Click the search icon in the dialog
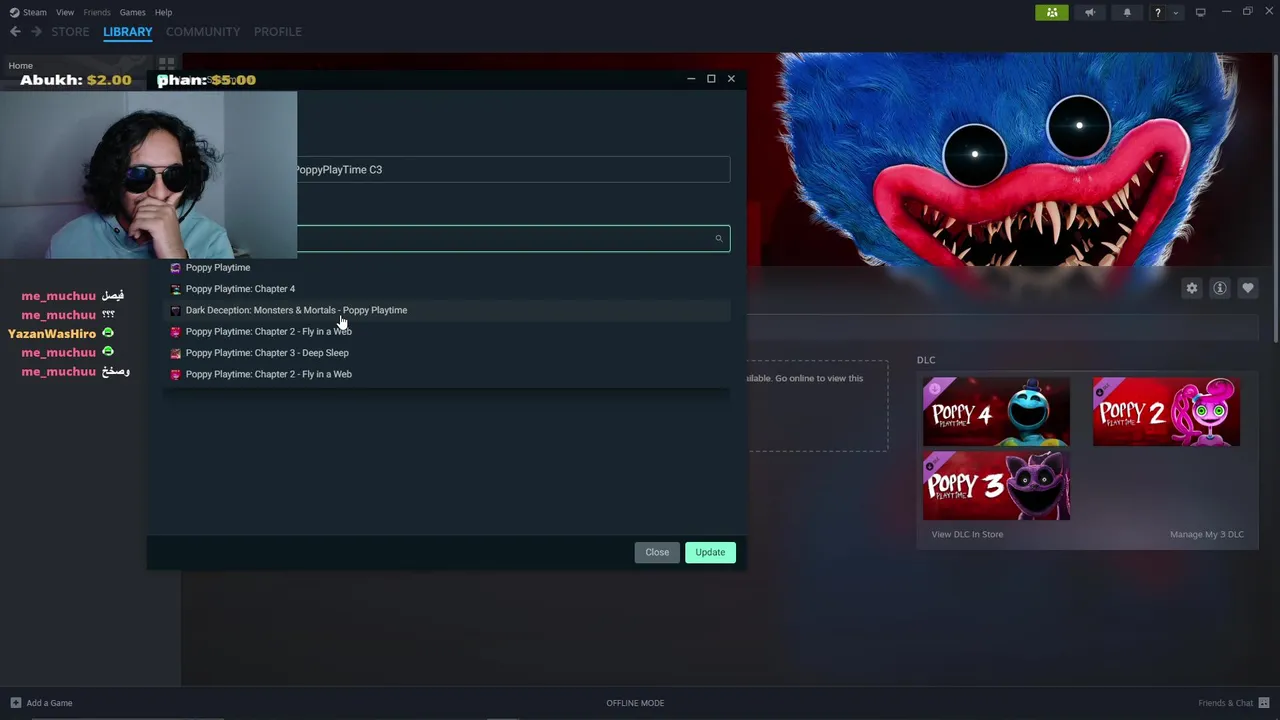 click(718, 239)
